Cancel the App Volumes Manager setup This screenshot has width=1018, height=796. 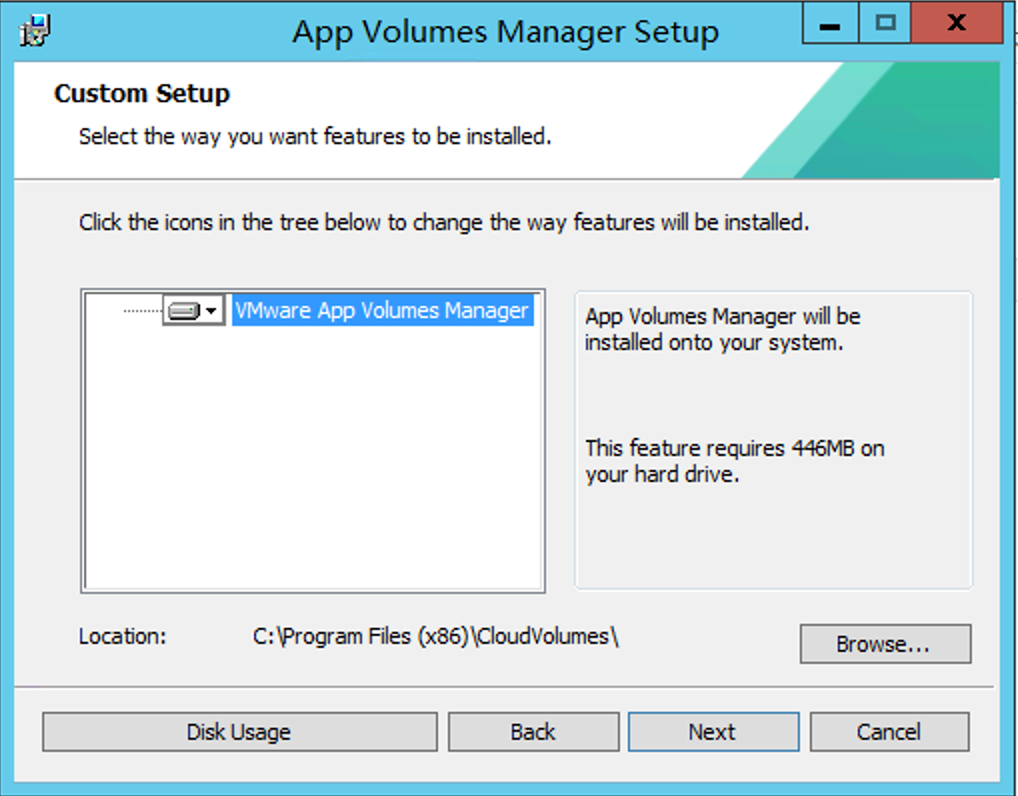[888, 732]
